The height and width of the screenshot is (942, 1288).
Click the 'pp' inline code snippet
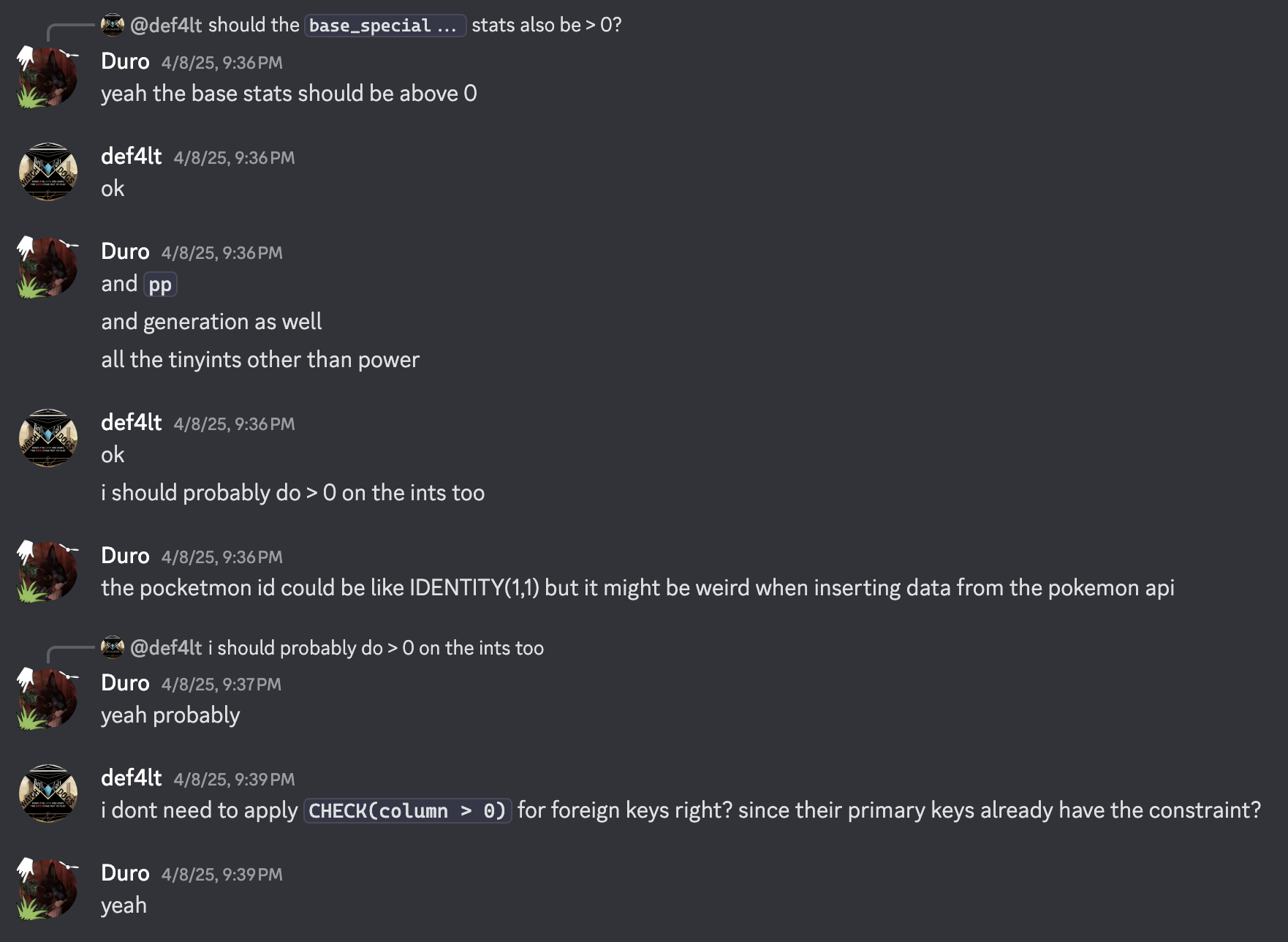[160, 284]
